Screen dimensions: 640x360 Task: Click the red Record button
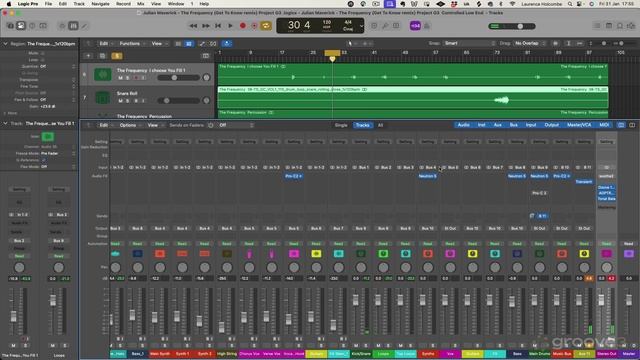point(243,26)
